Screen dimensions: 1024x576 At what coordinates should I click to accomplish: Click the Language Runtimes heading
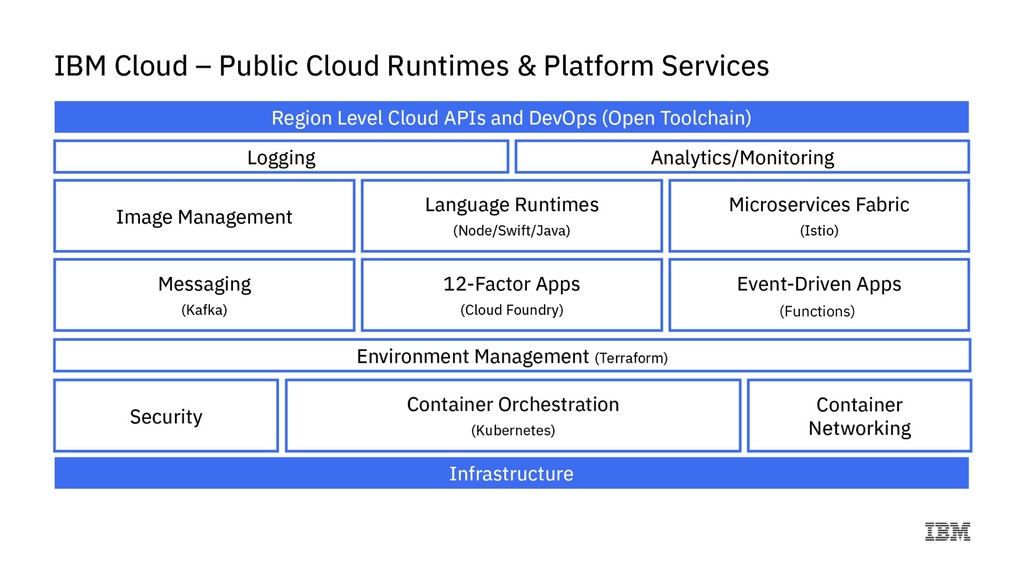tap(511, 204)
